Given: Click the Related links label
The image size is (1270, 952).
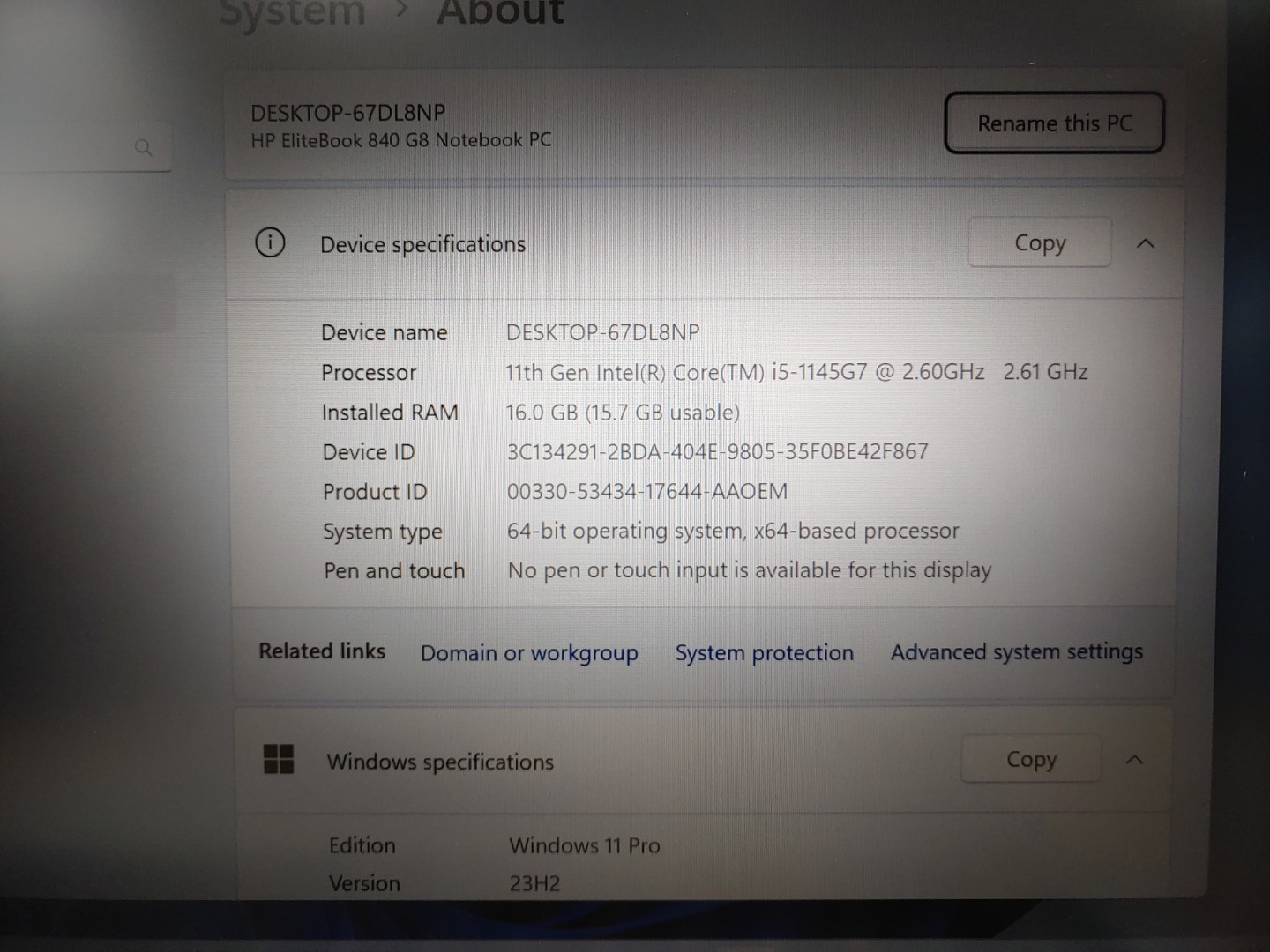Looking at the screenshot, I should 322,651.
